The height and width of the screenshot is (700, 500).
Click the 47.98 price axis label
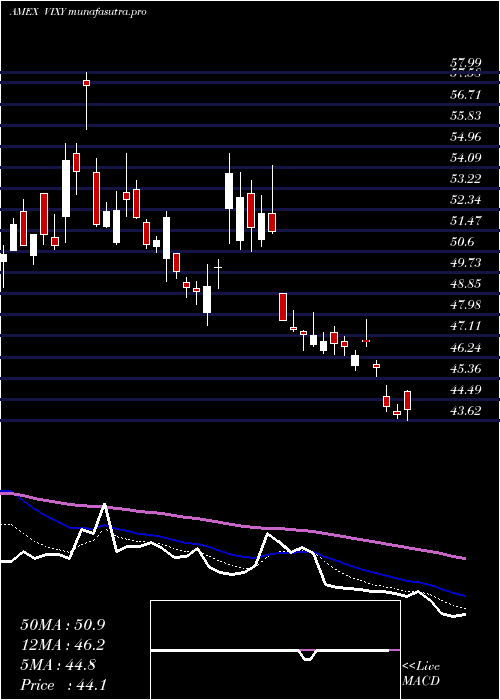[x=466, y=304]
